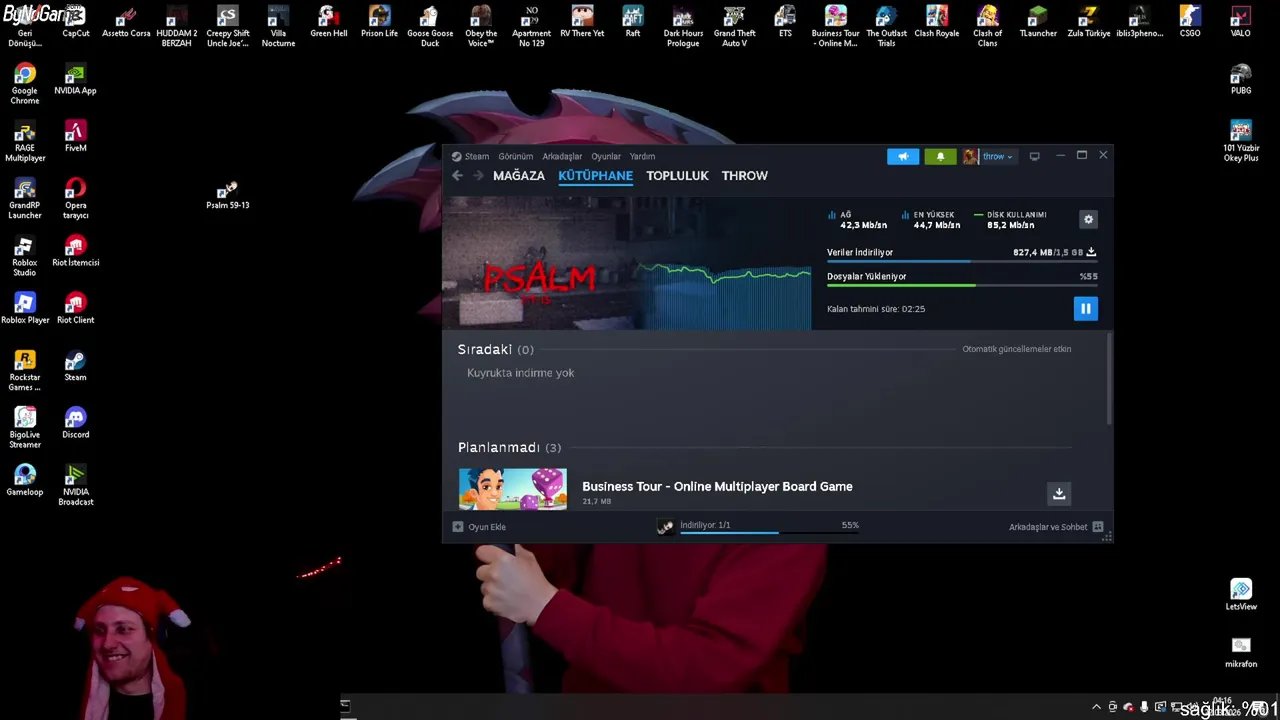Open Steam notifications bell
The image size is (1280, 720).
(x=940, y=156)
